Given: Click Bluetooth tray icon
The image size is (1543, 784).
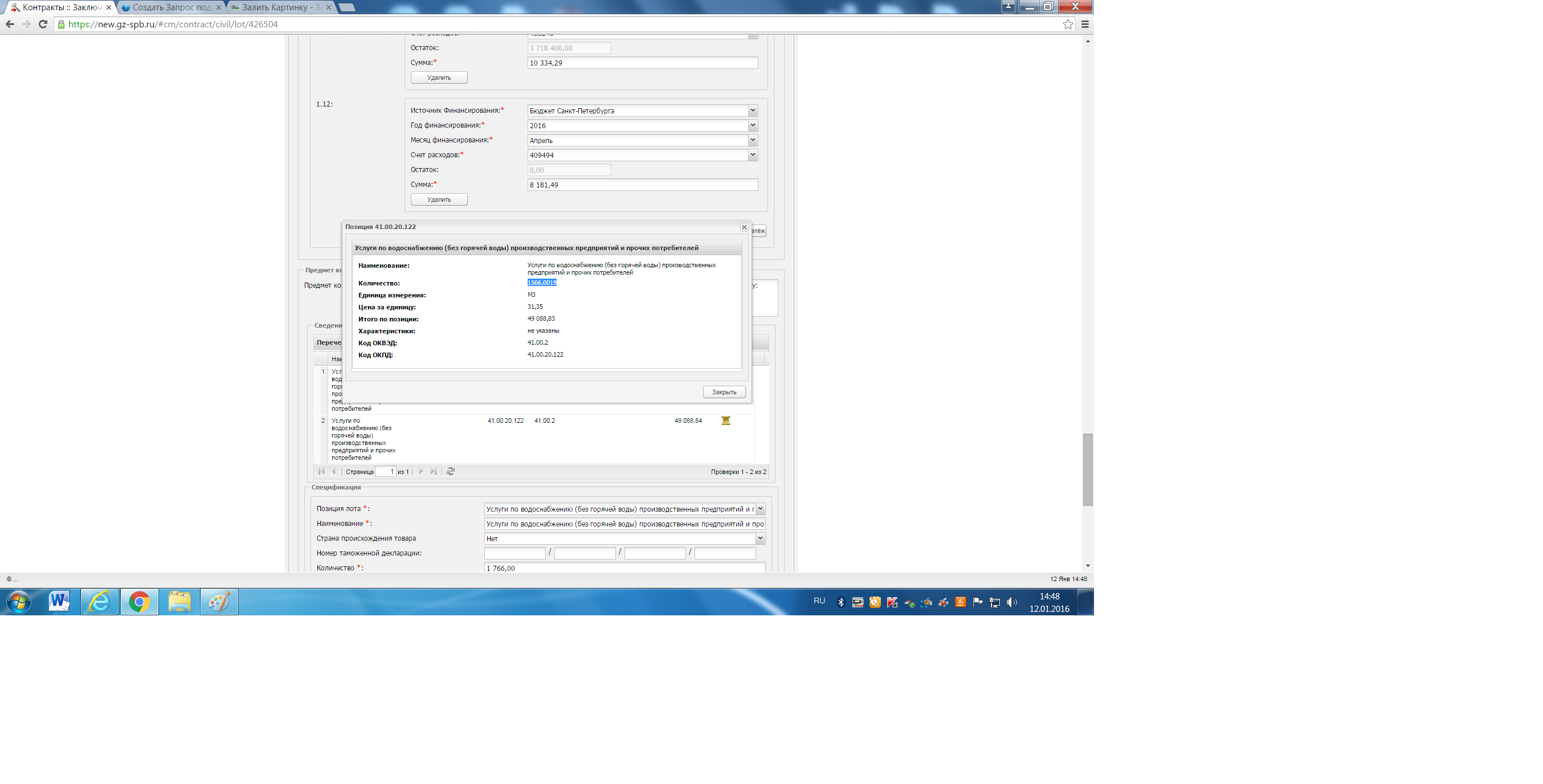Looking at the screenshot, I should point(841,602).
